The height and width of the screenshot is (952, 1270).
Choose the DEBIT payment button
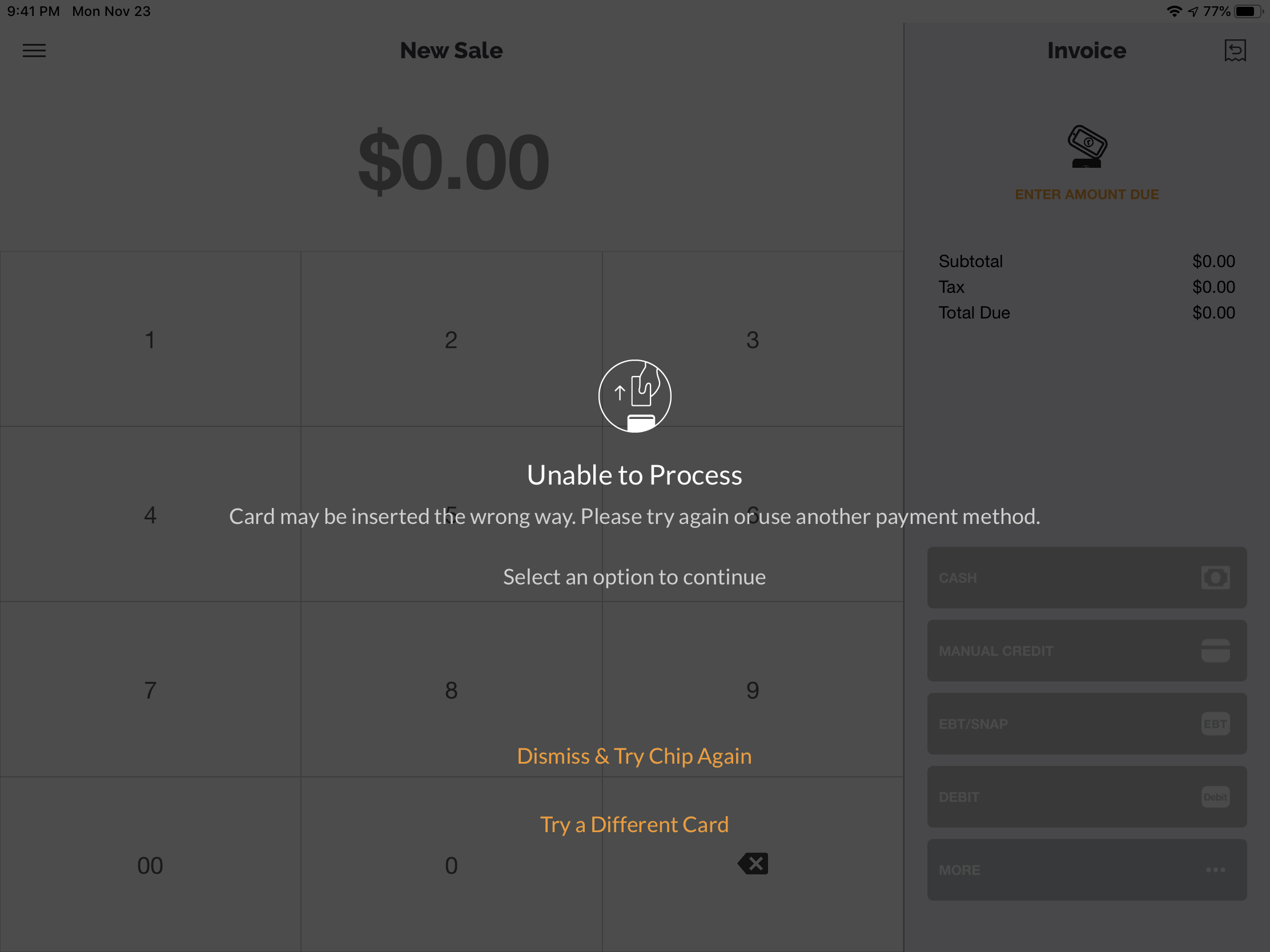(x=1086, y=797)
